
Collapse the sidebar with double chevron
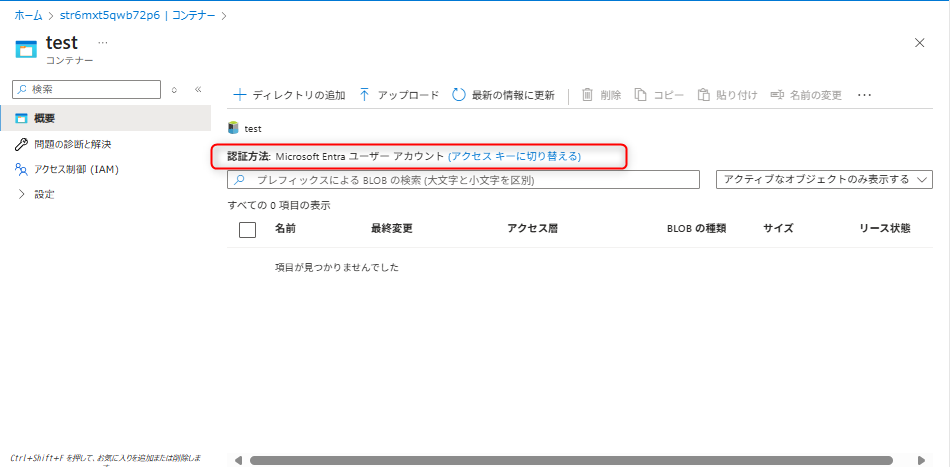point(198,90)
